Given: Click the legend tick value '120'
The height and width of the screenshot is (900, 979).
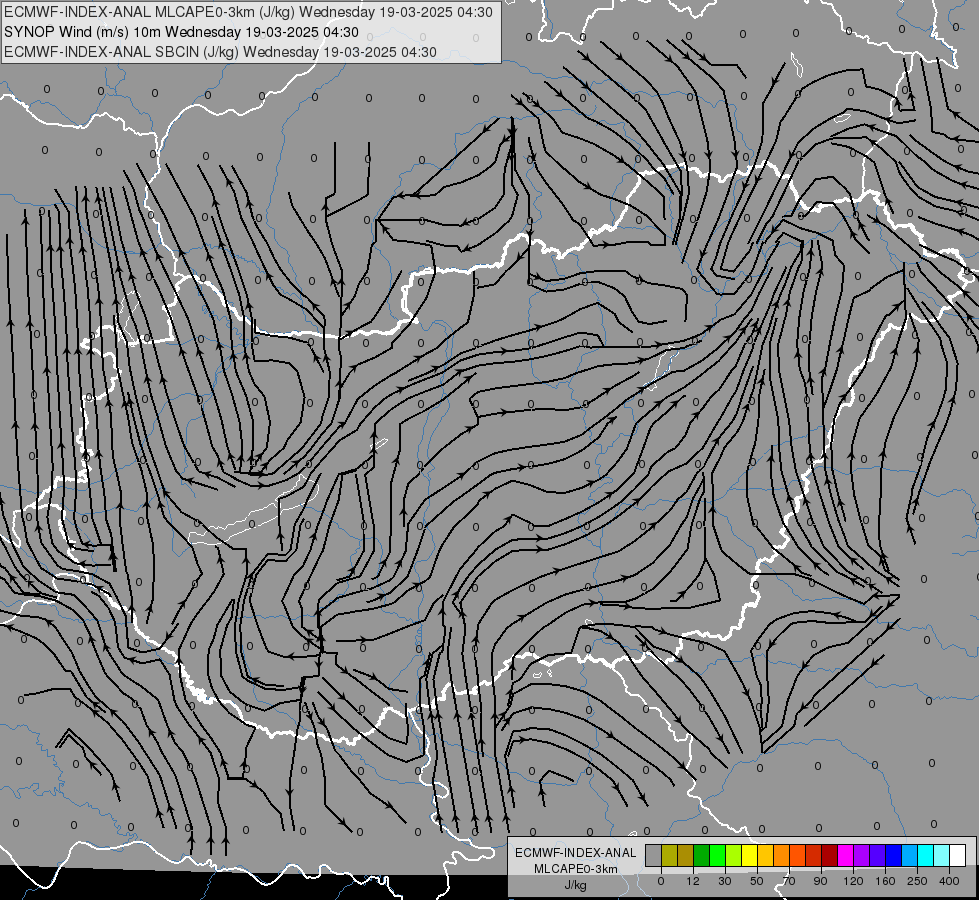Looking at the screenshot, I should pyautogui.click(x=854, y=881).
